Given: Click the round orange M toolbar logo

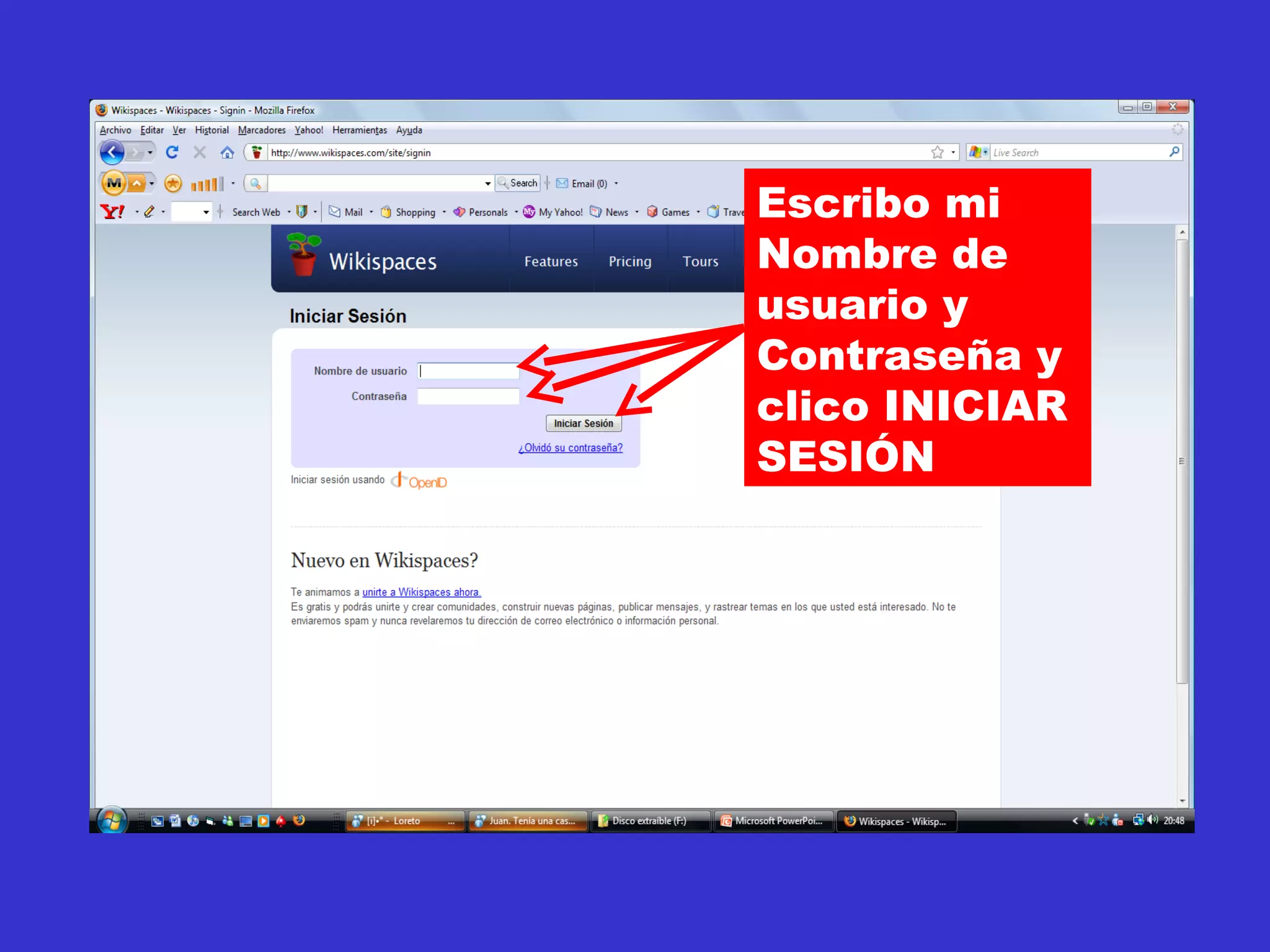Looking at the screenshot, I should click(x=113, y=183).
